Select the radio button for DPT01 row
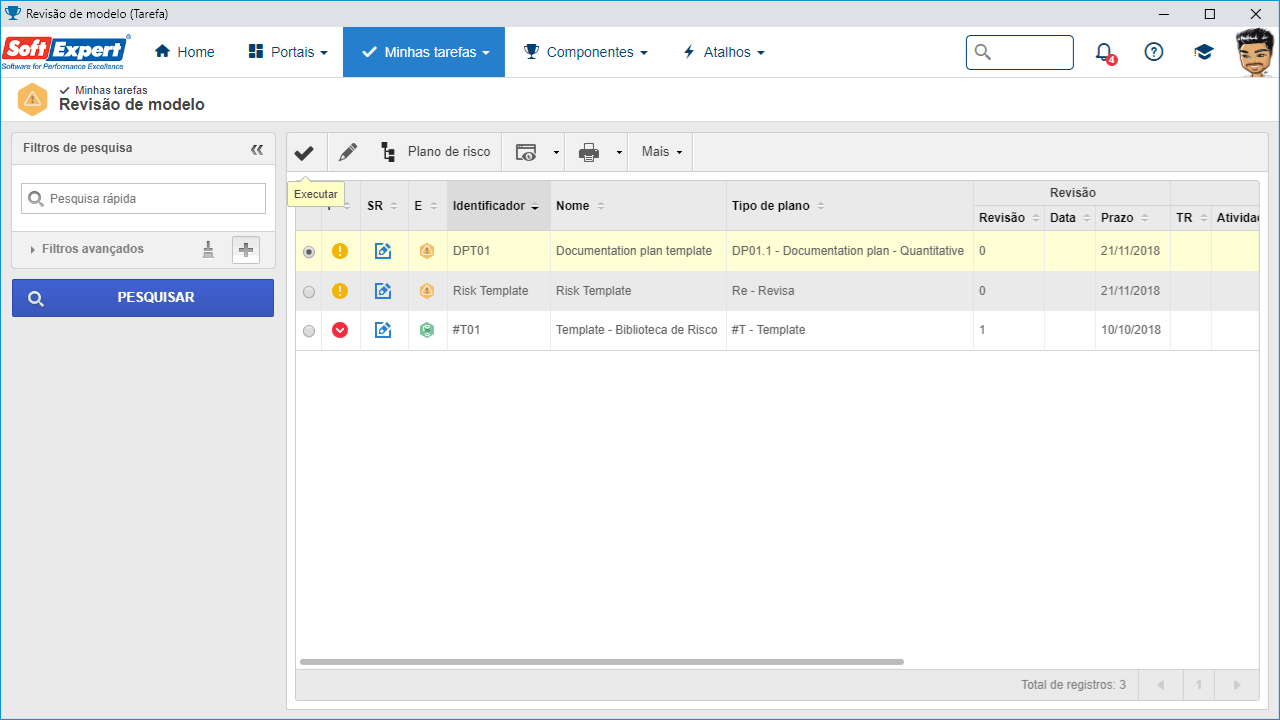The image size is (1280, 720). pyautogui.click(x=309, y=252)
